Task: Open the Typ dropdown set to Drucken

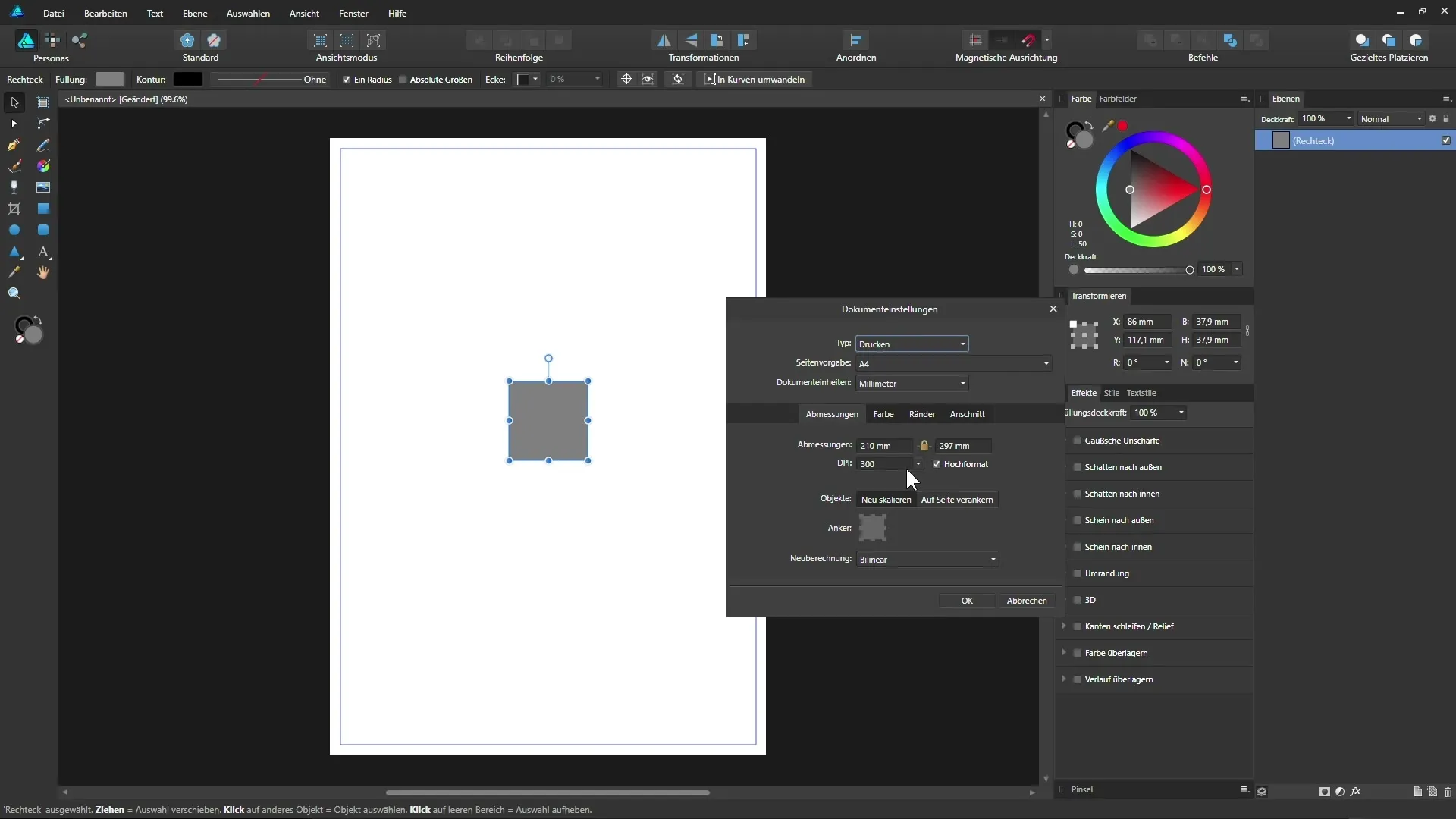Action: (912, 344)
